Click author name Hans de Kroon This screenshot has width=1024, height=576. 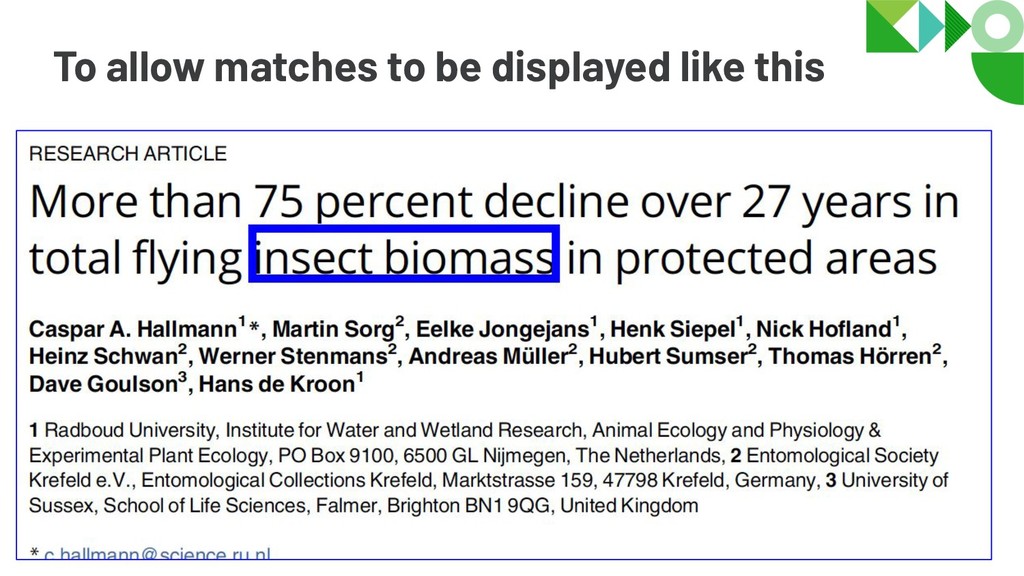[x=276, y=384]
